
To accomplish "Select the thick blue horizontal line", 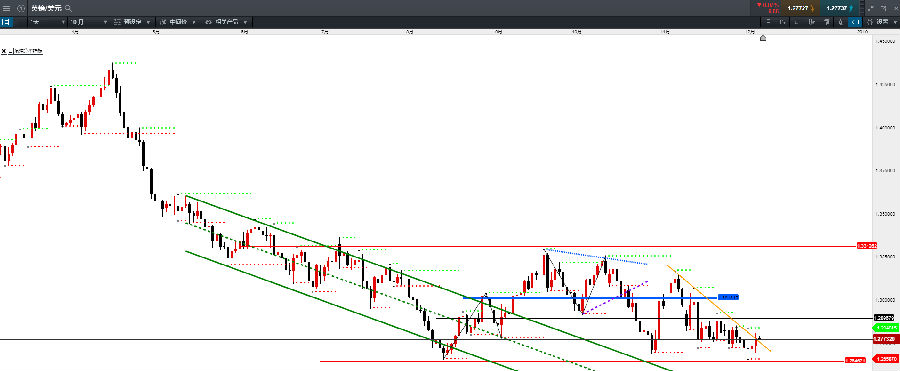I will (x=590, y=297).
